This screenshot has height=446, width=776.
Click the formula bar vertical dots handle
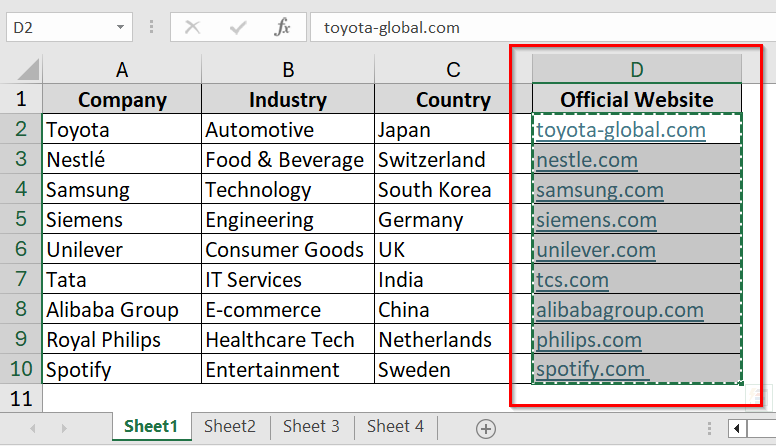151,27
